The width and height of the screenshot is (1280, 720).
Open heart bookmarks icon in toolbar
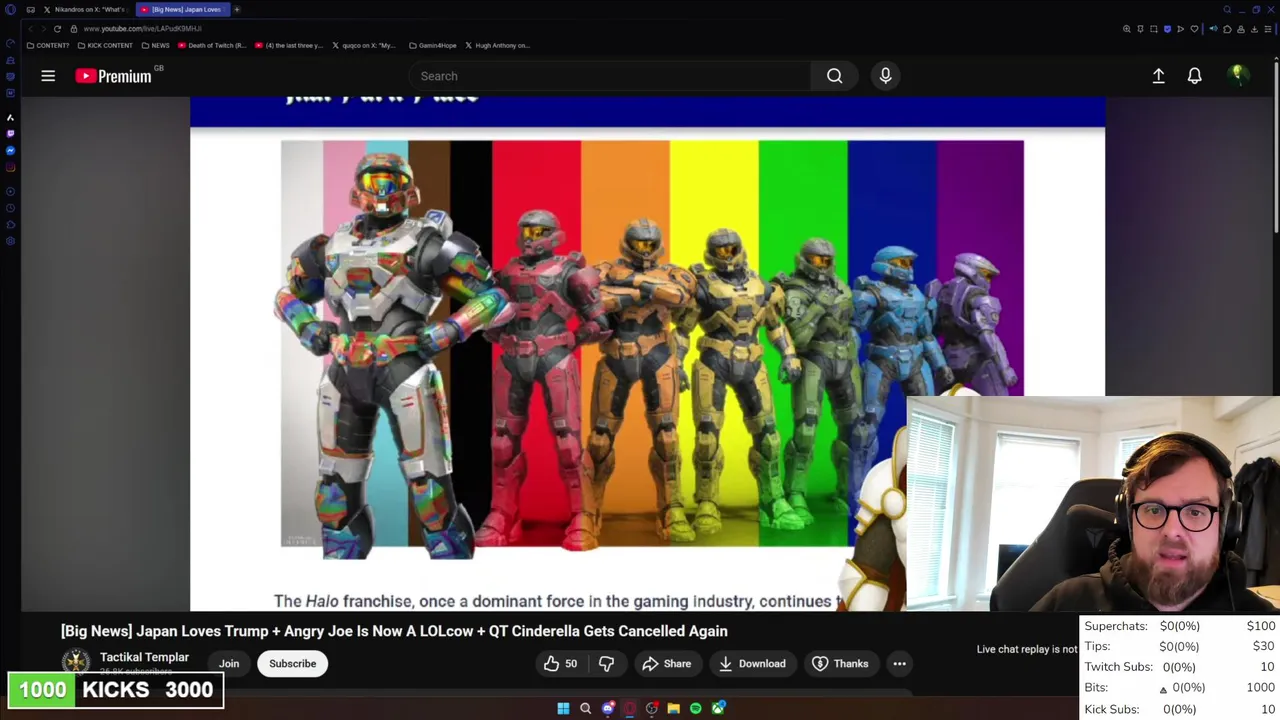pos(1194,28)
